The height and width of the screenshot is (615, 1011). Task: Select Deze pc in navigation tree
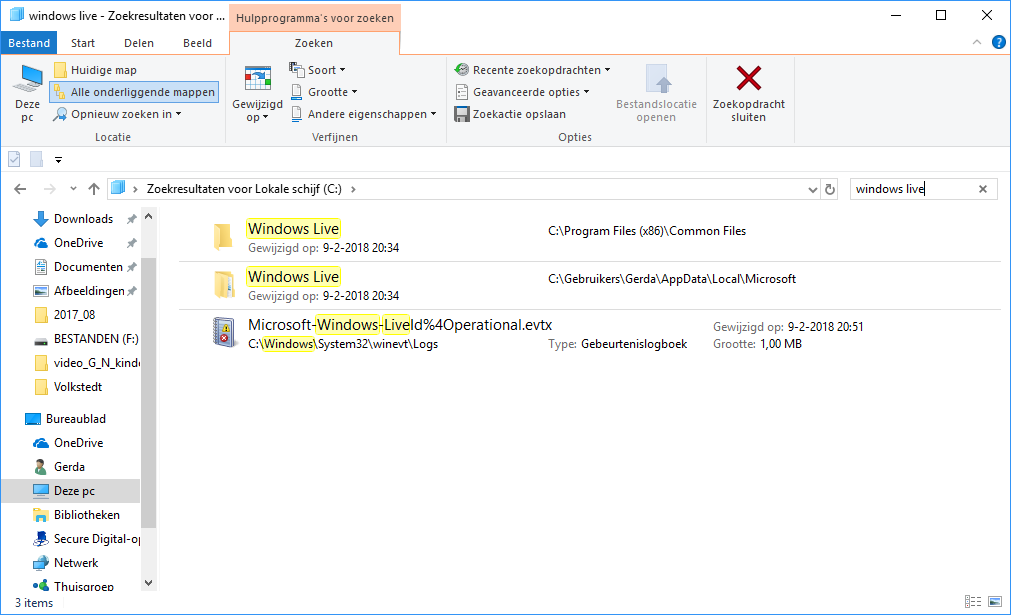(74, 491)
